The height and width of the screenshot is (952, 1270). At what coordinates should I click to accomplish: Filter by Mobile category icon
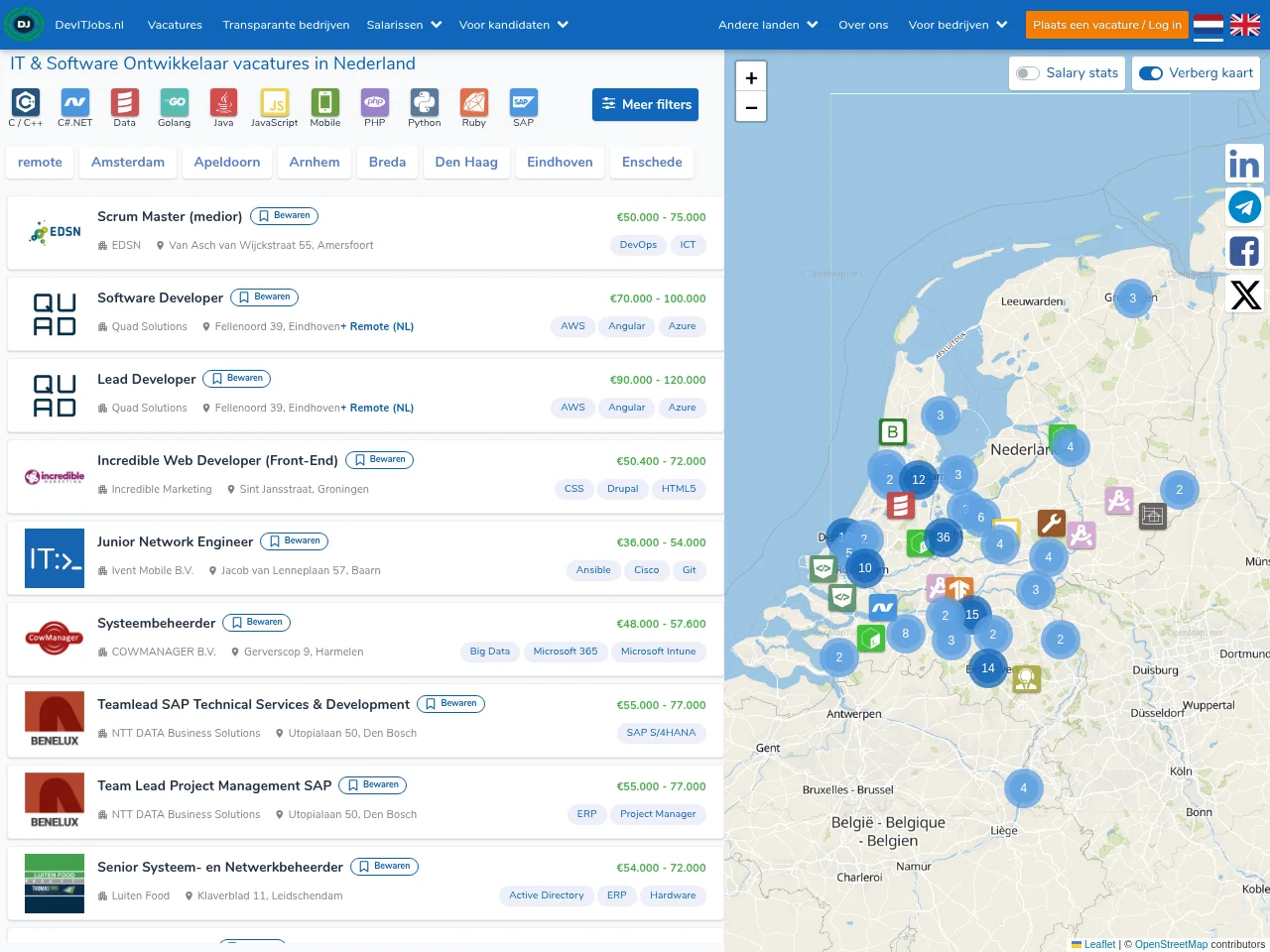click(x=324, y=102)
